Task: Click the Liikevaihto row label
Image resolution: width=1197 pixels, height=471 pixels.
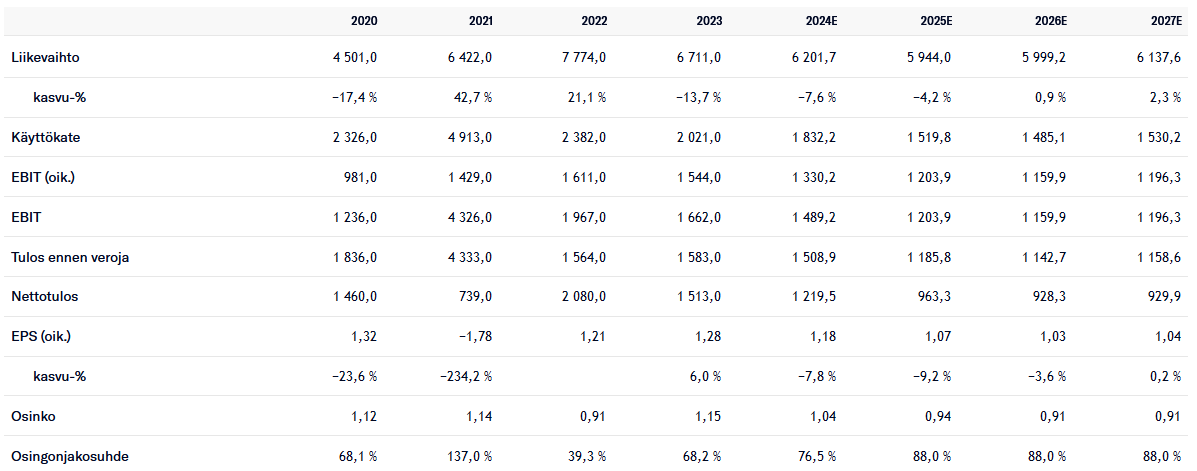Action: pos(45,58)
